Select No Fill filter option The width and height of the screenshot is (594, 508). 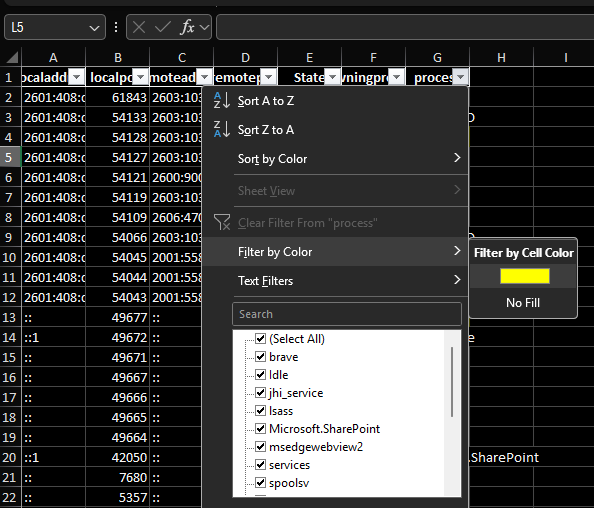(523, 303)
